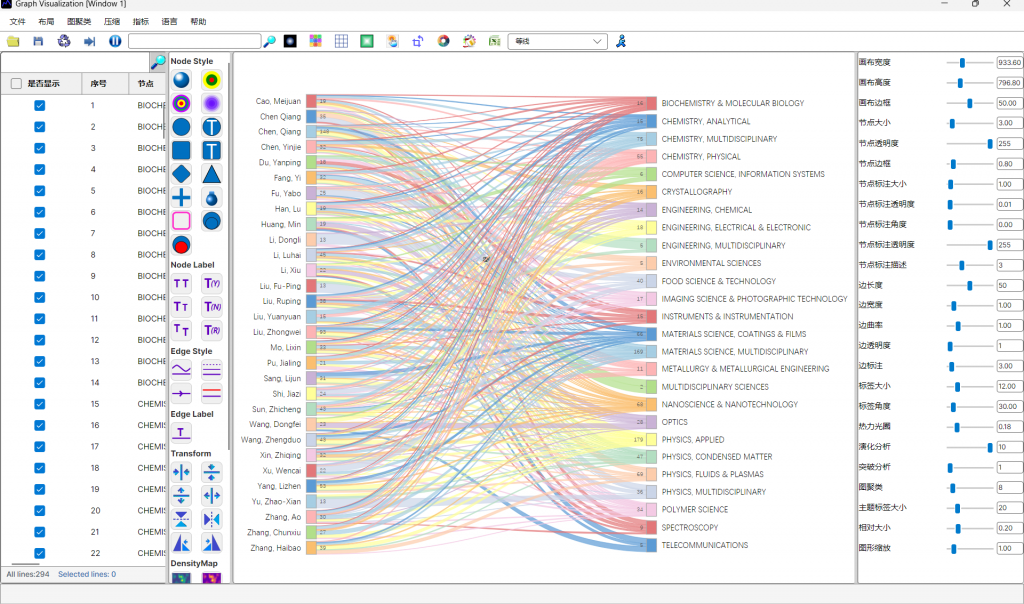
Task: Toggle the 是否显示 header checkbox
Action: point(16,84)
